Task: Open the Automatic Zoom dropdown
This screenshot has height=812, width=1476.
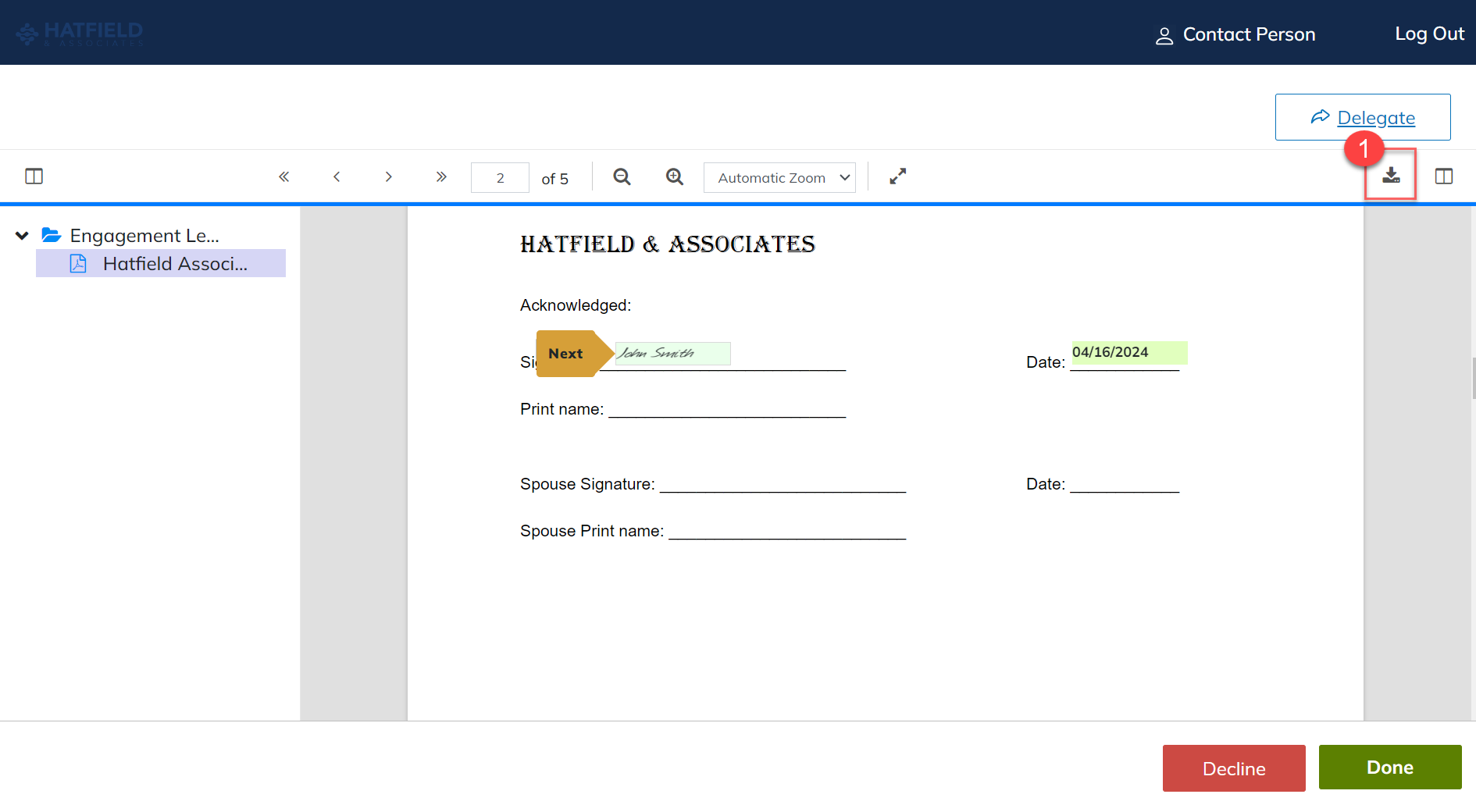Action: click(779, 177)
